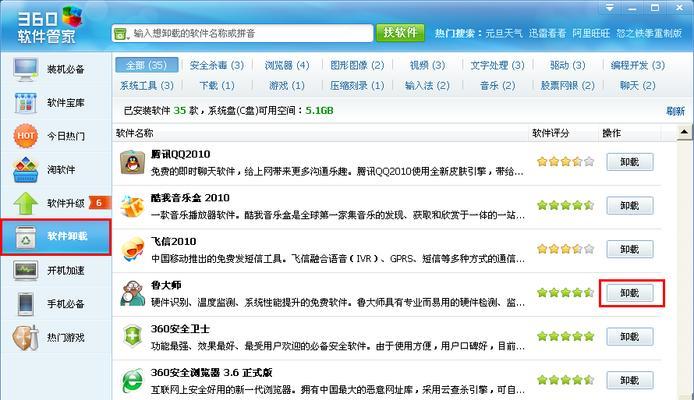
Task: Click the 腾讯QQ2010 star rating
Action: click(565, 162)
